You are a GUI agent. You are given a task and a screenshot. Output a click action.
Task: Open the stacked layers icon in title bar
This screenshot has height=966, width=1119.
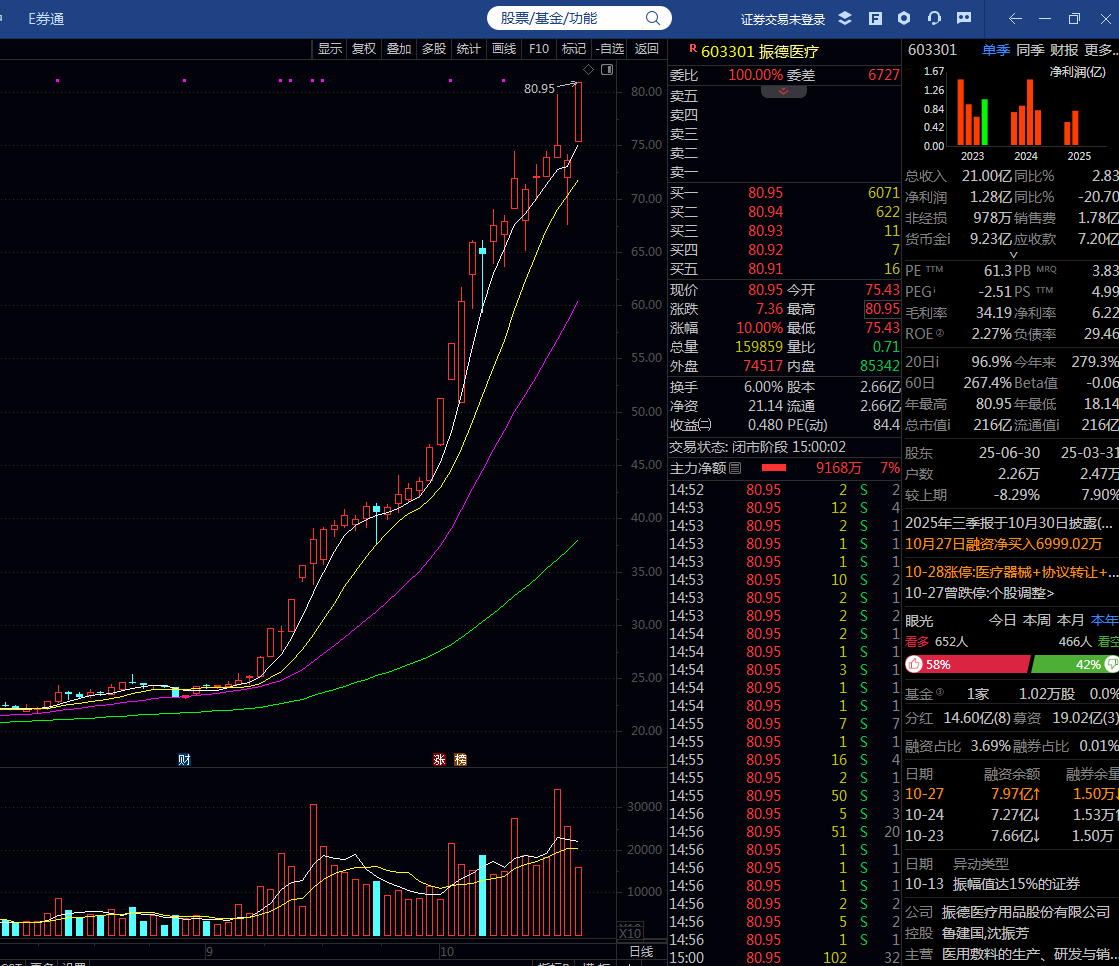pyautogui.click(x=845, y=19)
